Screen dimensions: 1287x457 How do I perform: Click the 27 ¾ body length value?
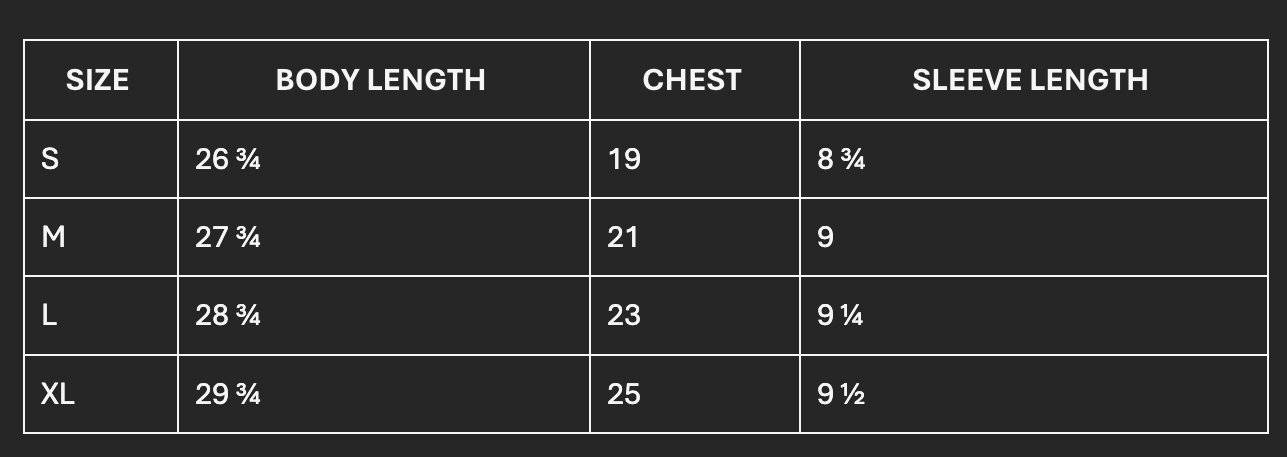coord(228,237)
